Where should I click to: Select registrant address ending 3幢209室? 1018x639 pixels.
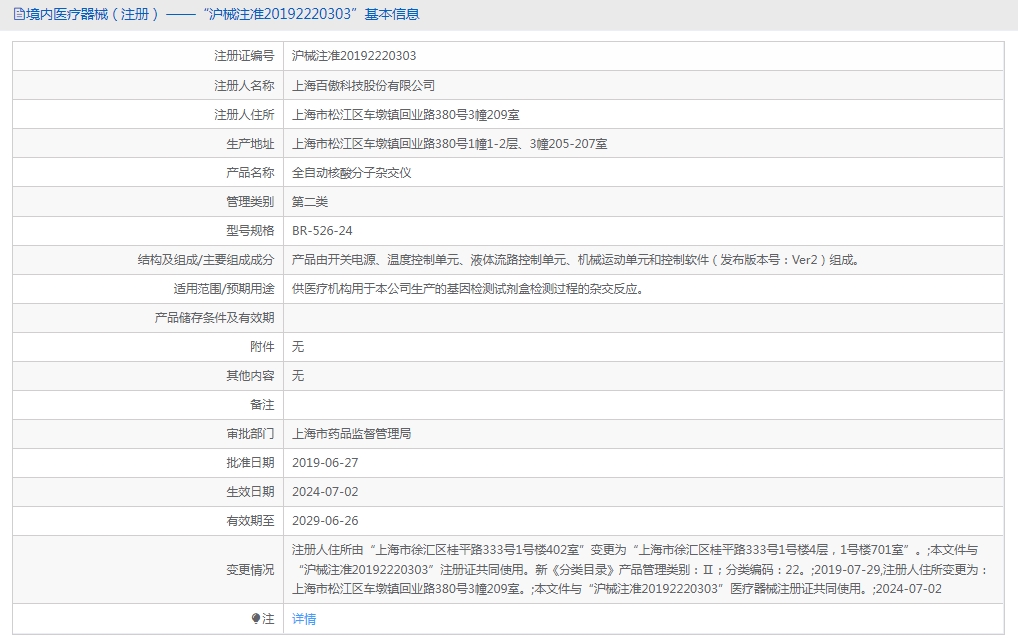[405, 114]
